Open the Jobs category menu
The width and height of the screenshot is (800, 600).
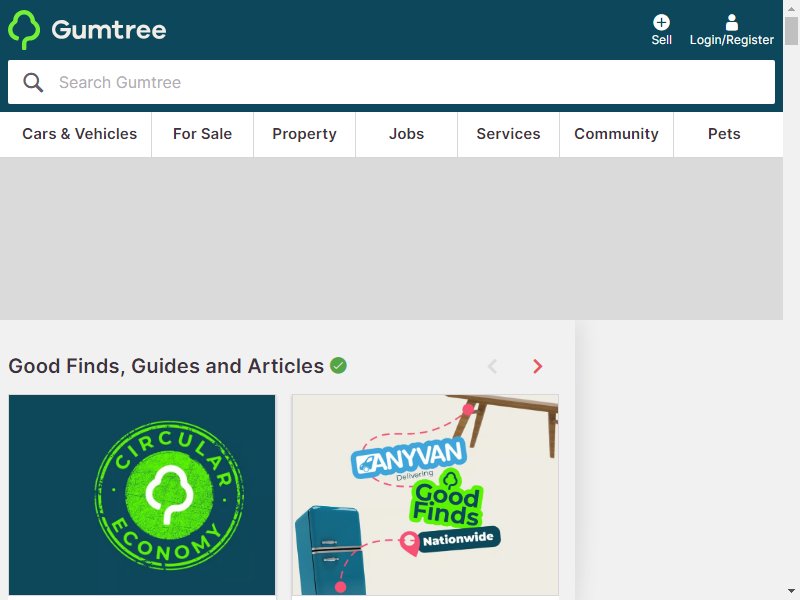407,134
